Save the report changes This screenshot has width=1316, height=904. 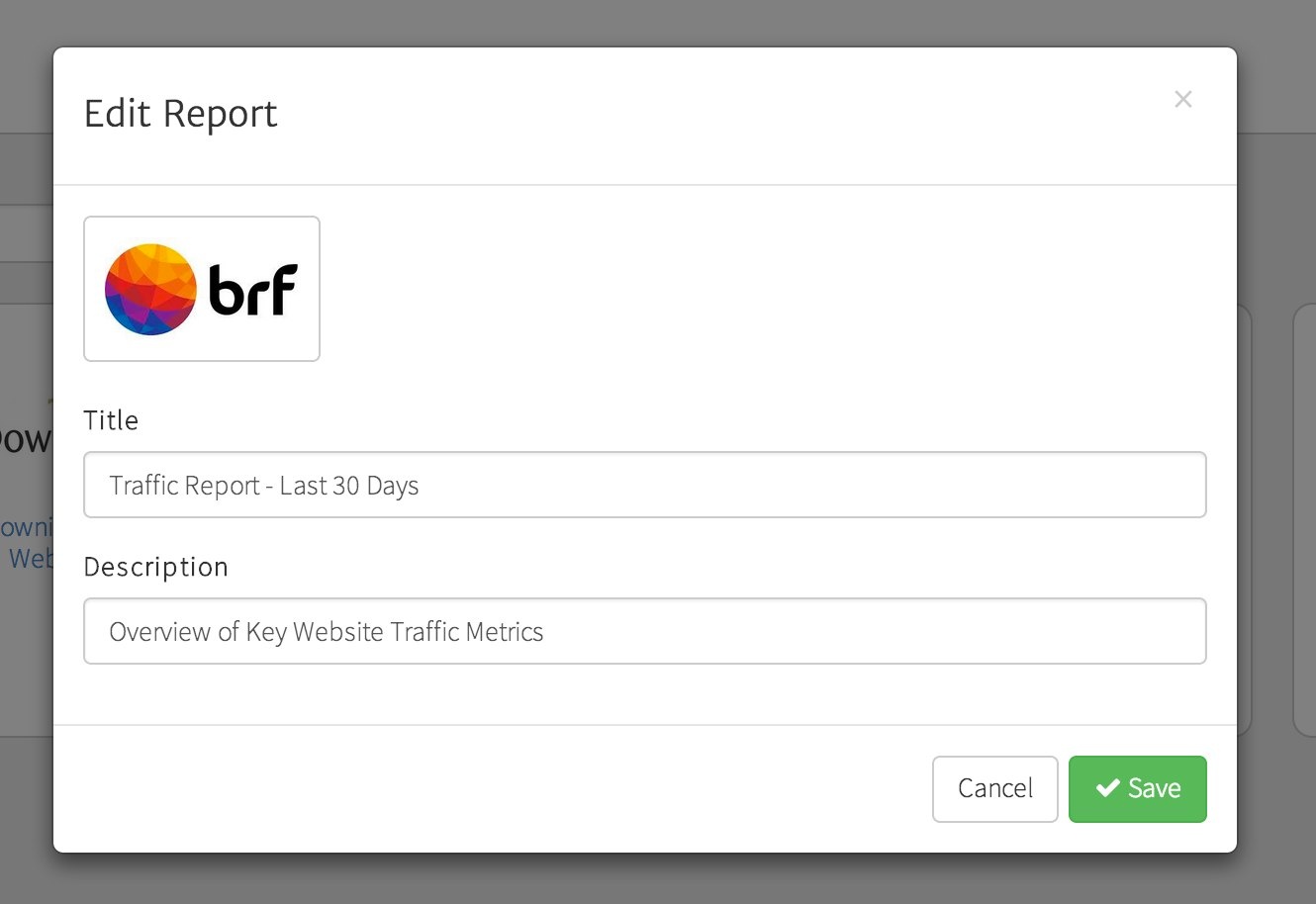pos(1137,788)
